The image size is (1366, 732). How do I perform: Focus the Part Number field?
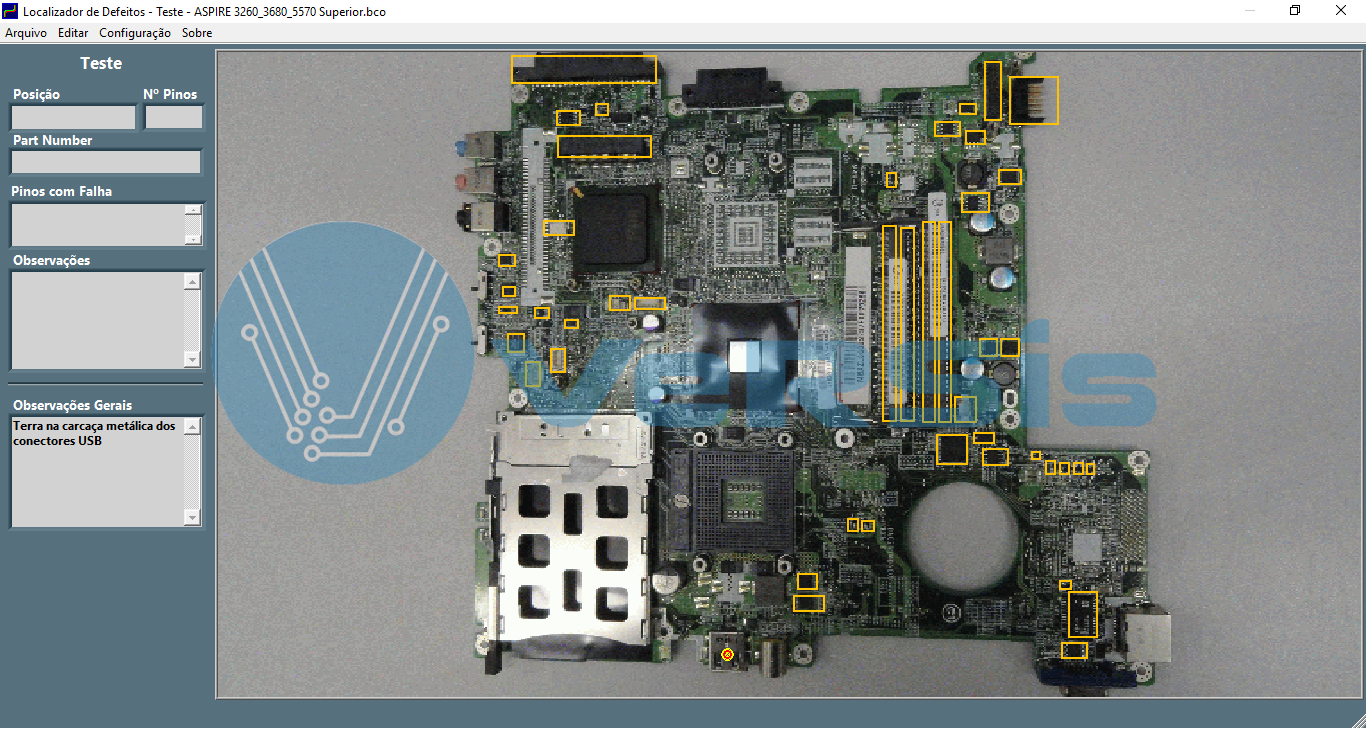coord(106,162)
